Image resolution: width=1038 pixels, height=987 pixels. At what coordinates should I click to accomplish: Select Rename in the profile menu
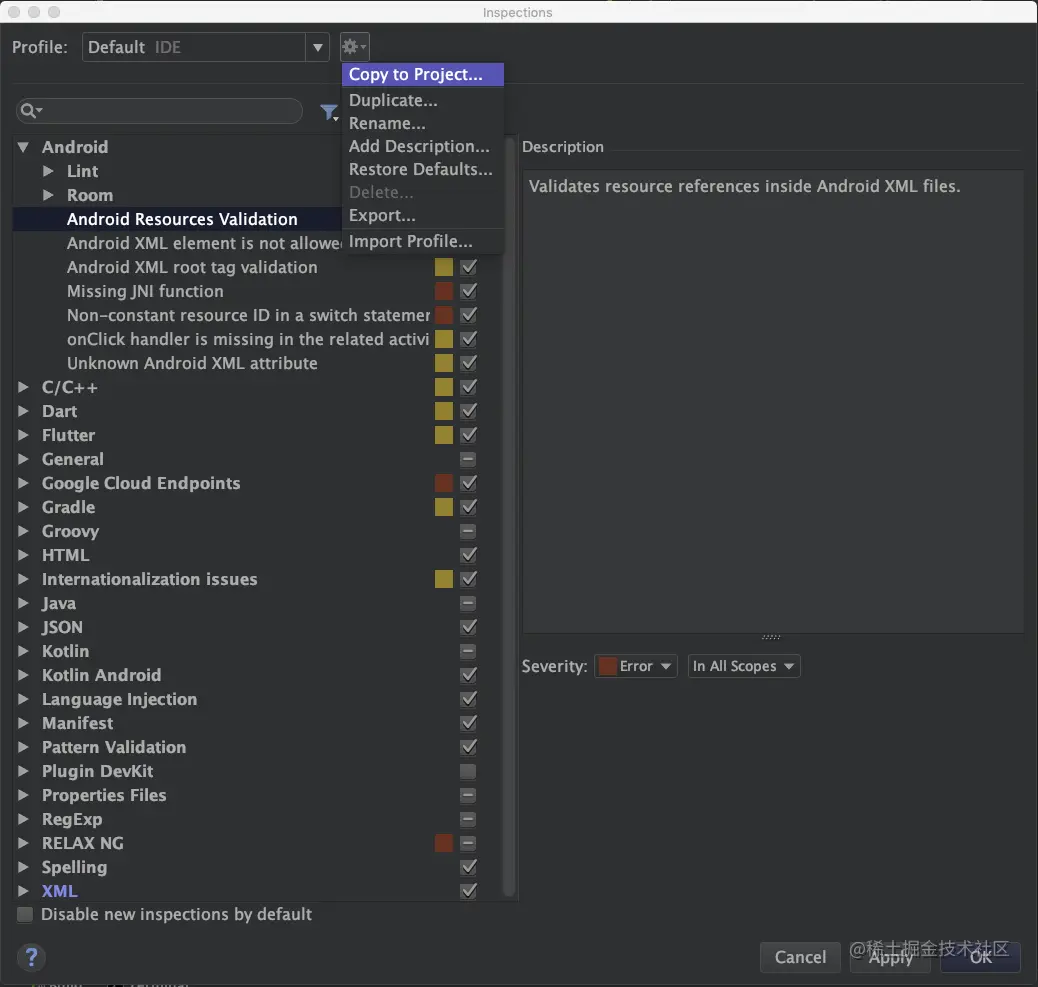coord(422,123)
